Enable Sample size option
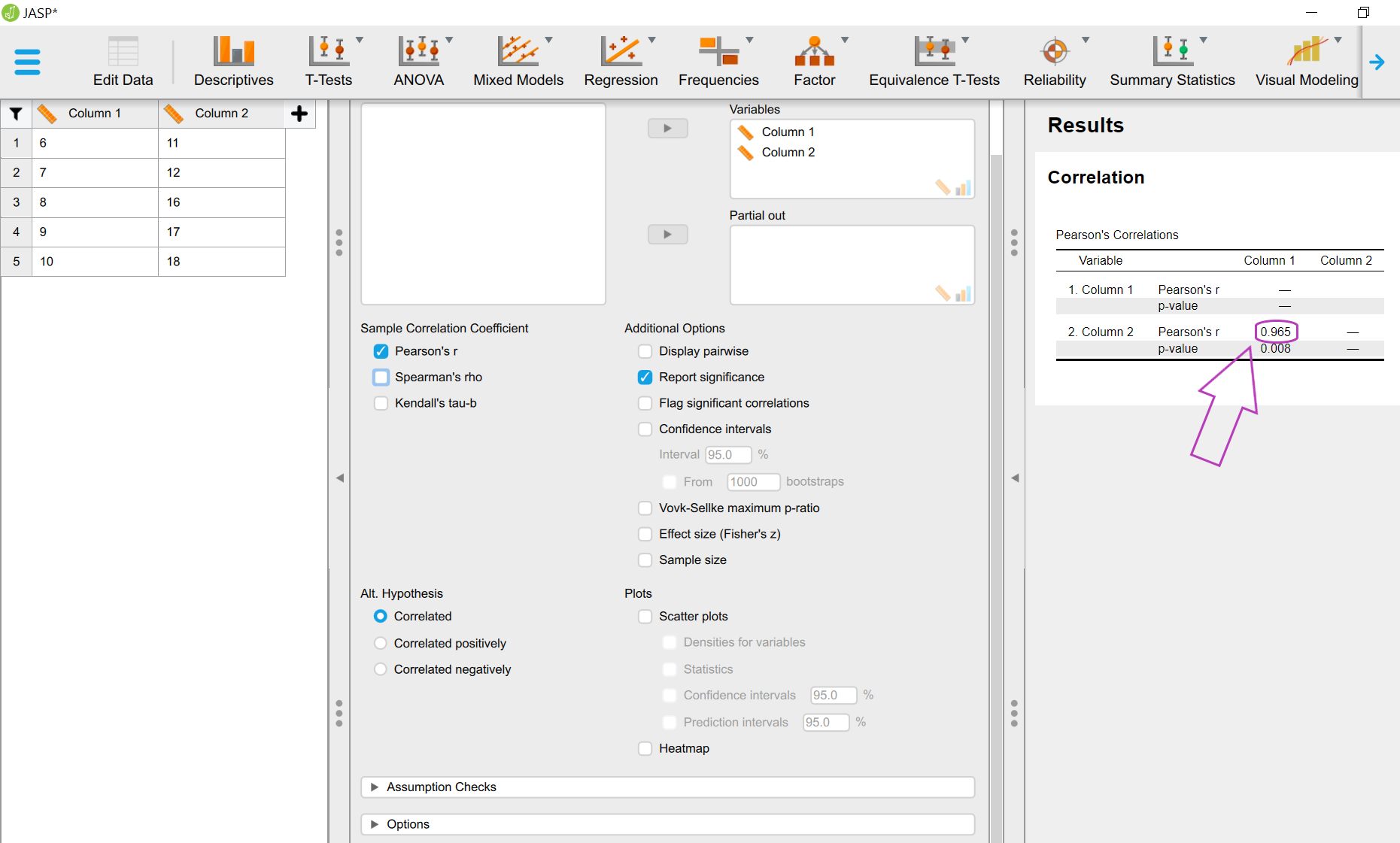 (x=645, y=560)
